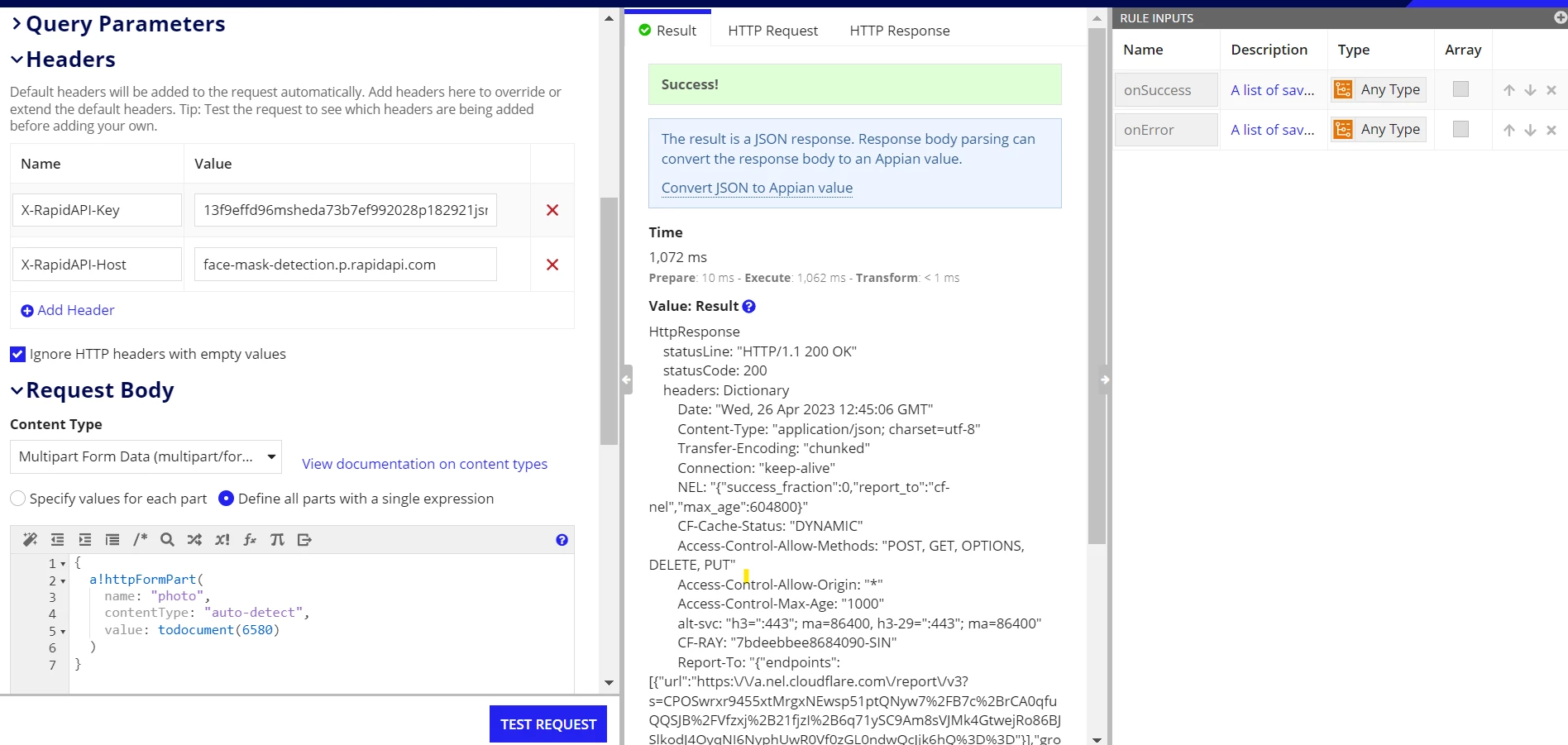
Task: Click the onError name field
Action: click(x=1166, y=130)
